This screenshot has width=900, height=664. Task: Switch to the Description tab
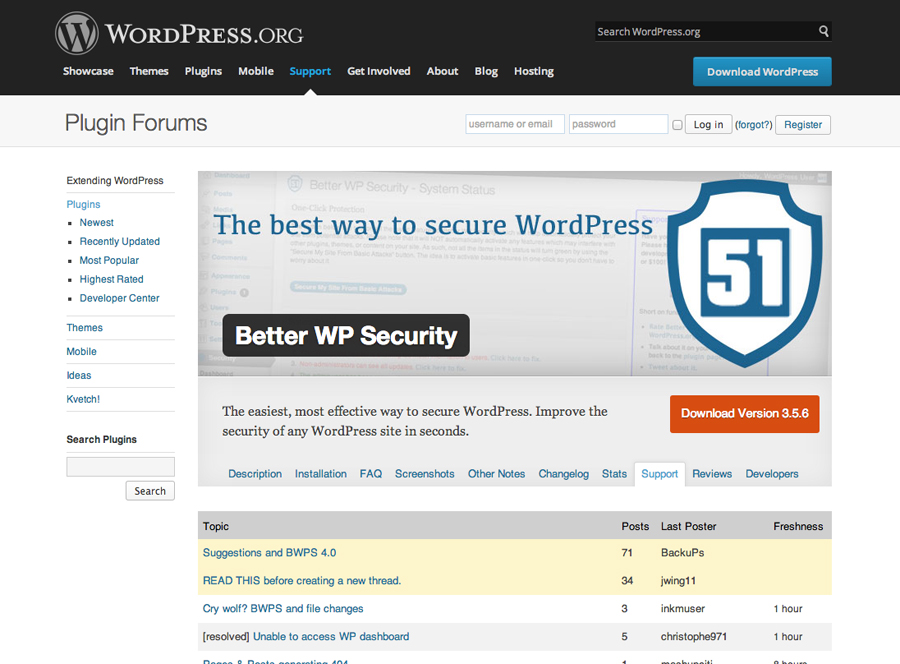click(255, 474)
